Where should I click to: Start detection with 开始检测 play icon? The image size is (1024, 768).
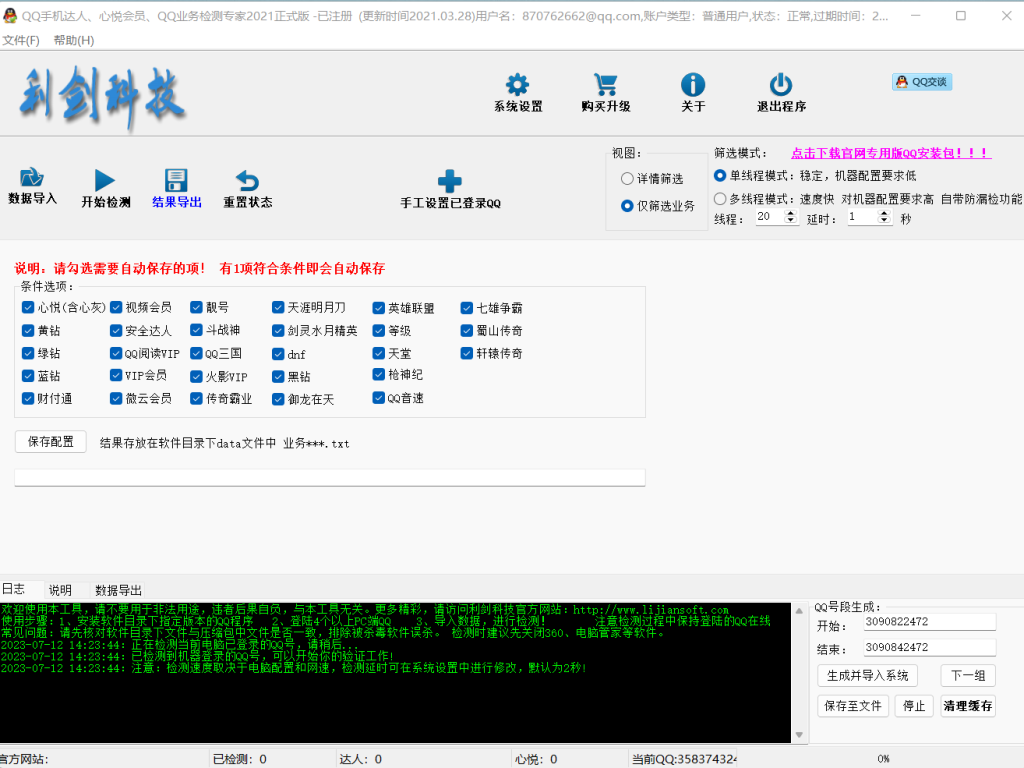coord(105,181)
